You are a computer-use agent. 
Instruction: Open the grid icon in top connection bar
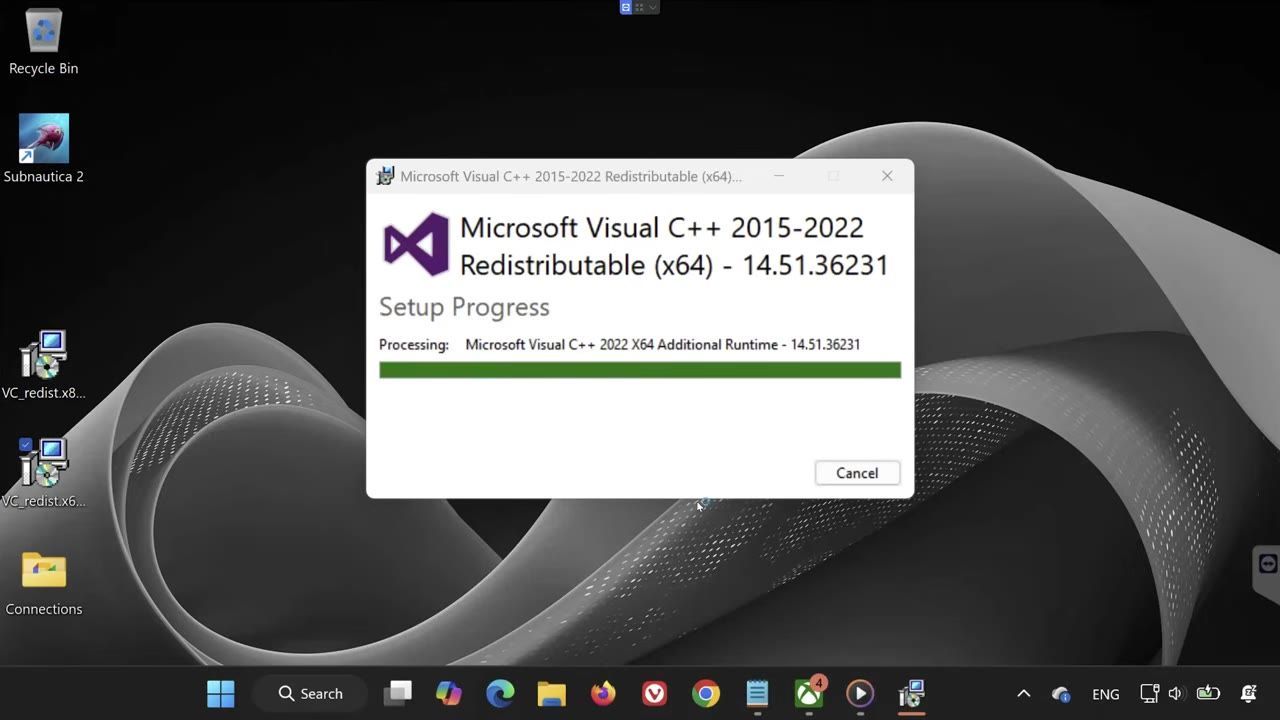point(639,7)
